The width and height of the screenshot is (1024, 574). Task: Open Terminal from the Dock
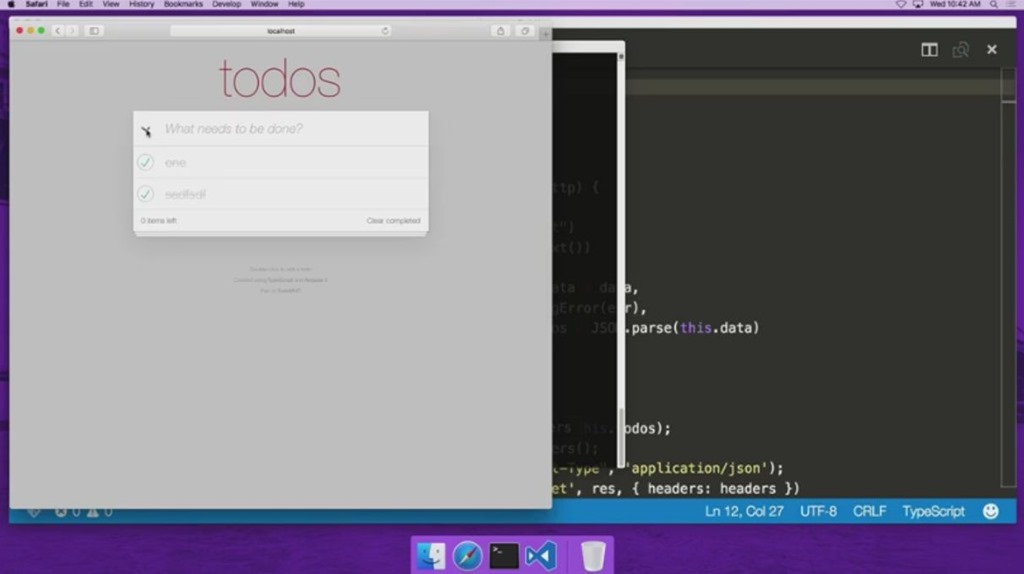click(504, 556)
